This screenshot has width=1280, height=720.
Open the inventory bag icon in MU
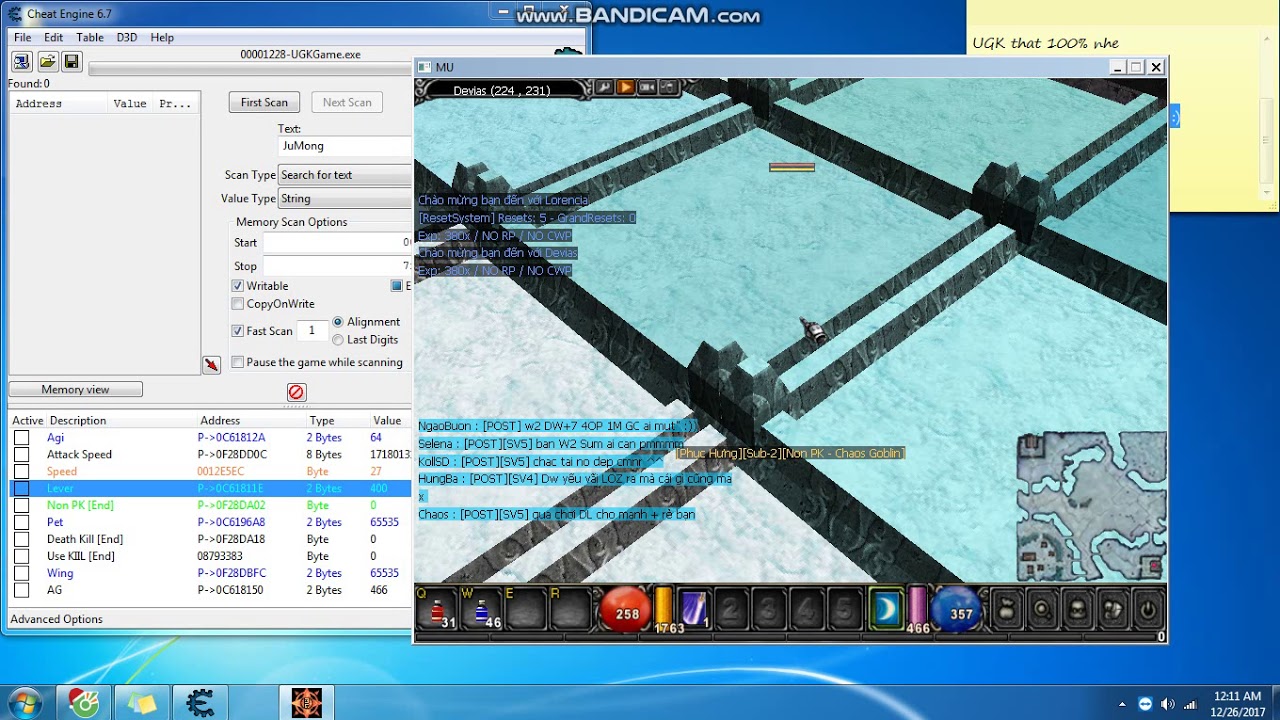pyautogui.click(x=1006, y=609)
